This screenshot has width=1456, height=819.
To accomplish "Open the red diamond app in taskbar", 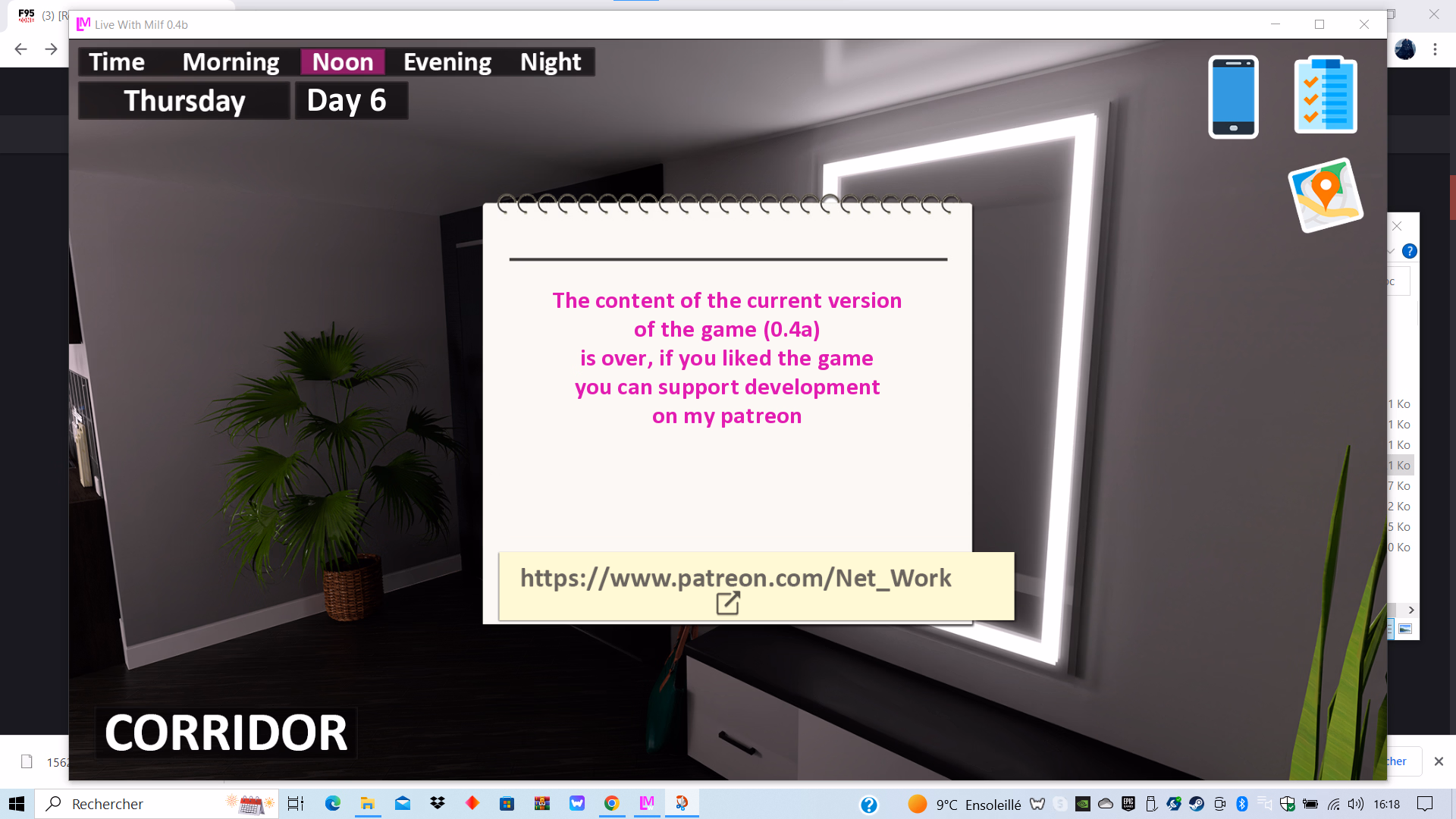I will [472, 803].
